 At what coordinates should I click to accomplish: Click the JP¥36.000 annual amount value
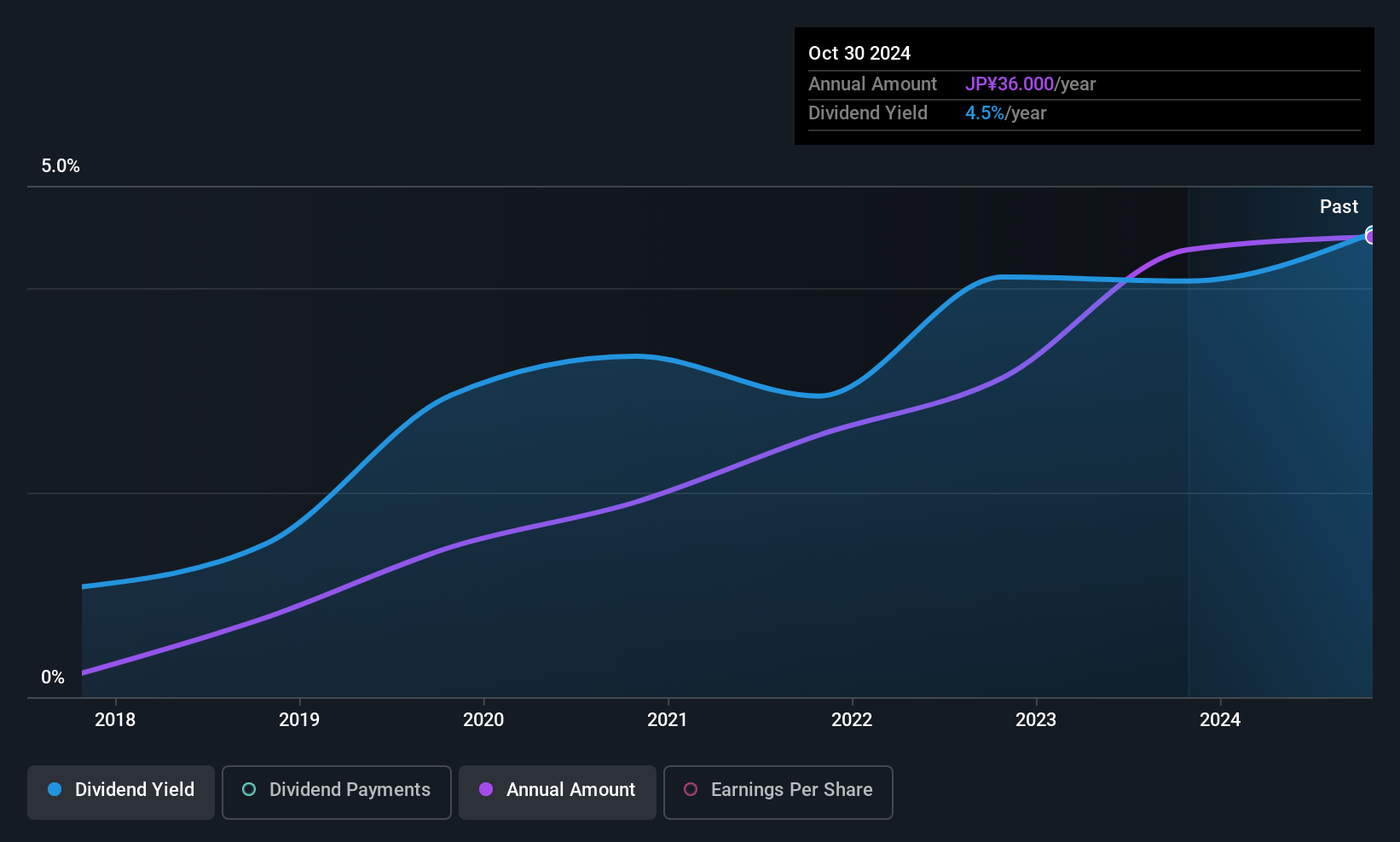point(1010,84)
